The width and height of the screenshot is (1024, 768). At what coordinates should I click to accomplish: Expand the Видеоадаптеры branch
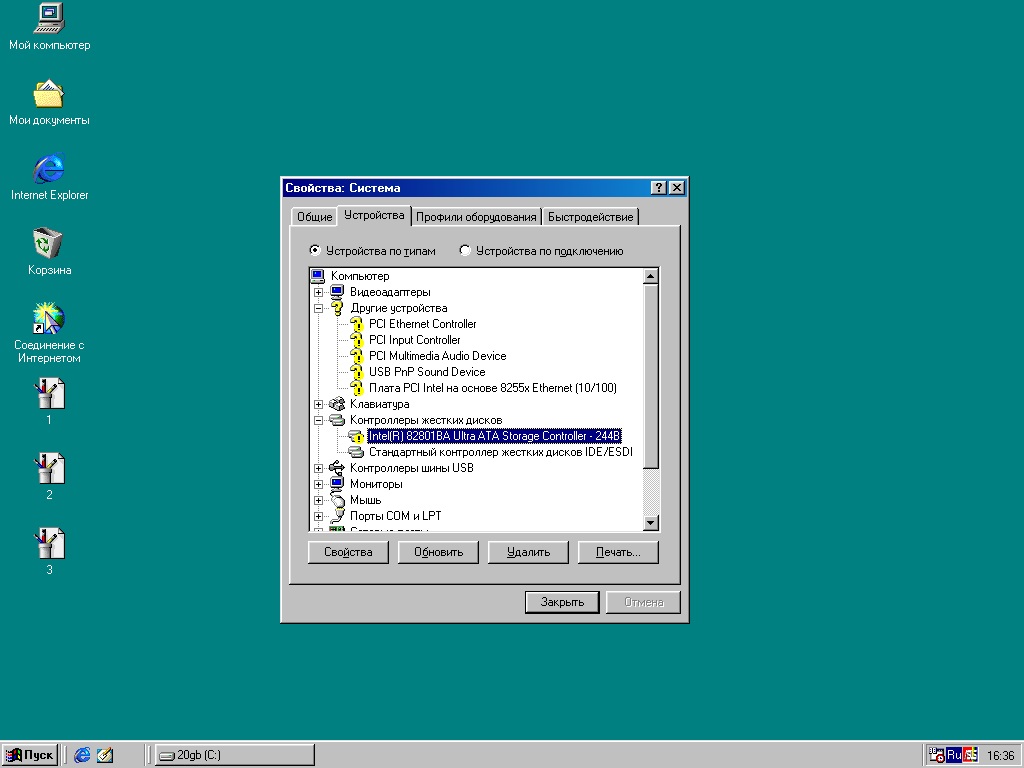(318, 292)
